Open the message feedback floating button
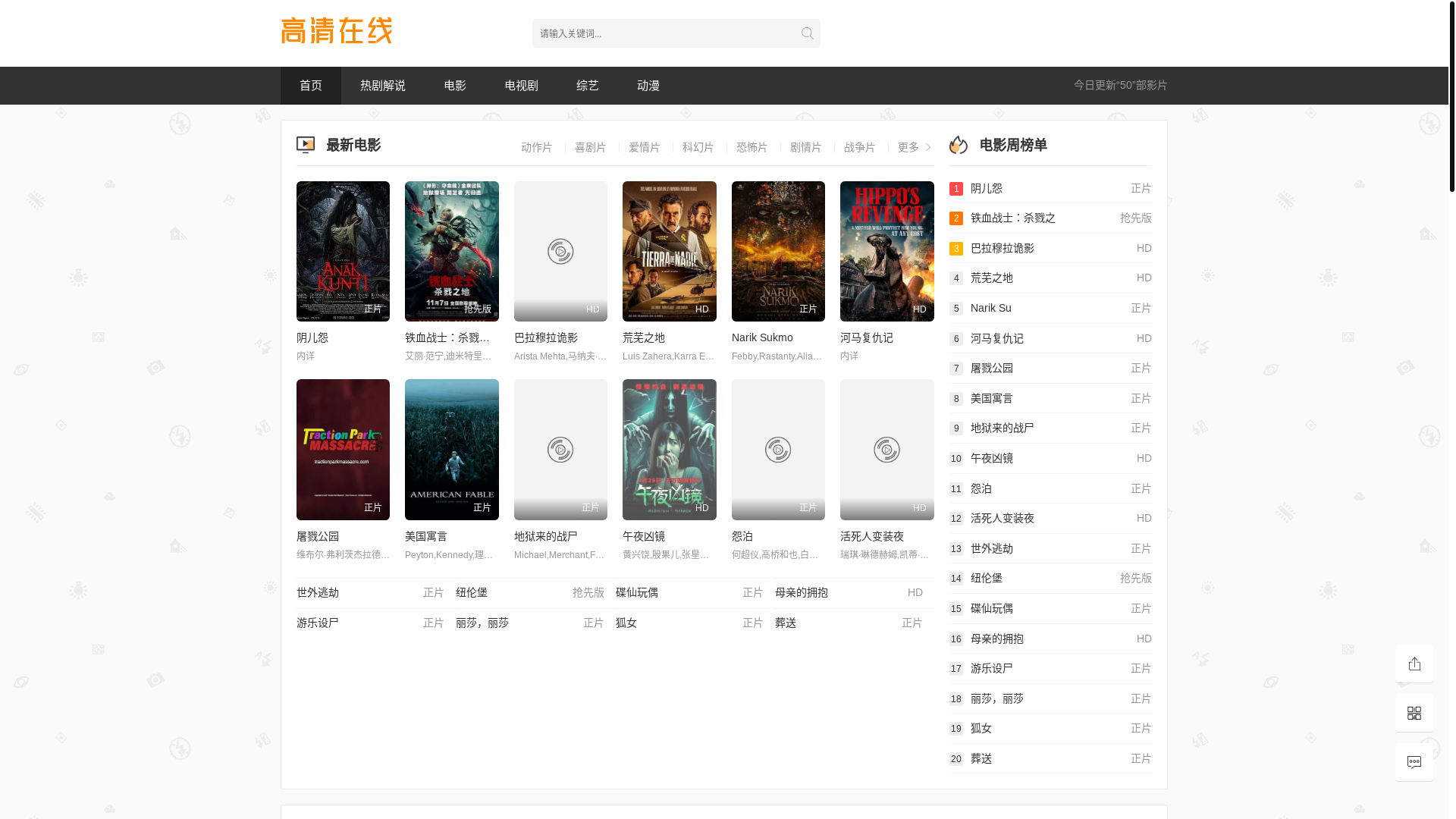 click(x=1414, y=762)
